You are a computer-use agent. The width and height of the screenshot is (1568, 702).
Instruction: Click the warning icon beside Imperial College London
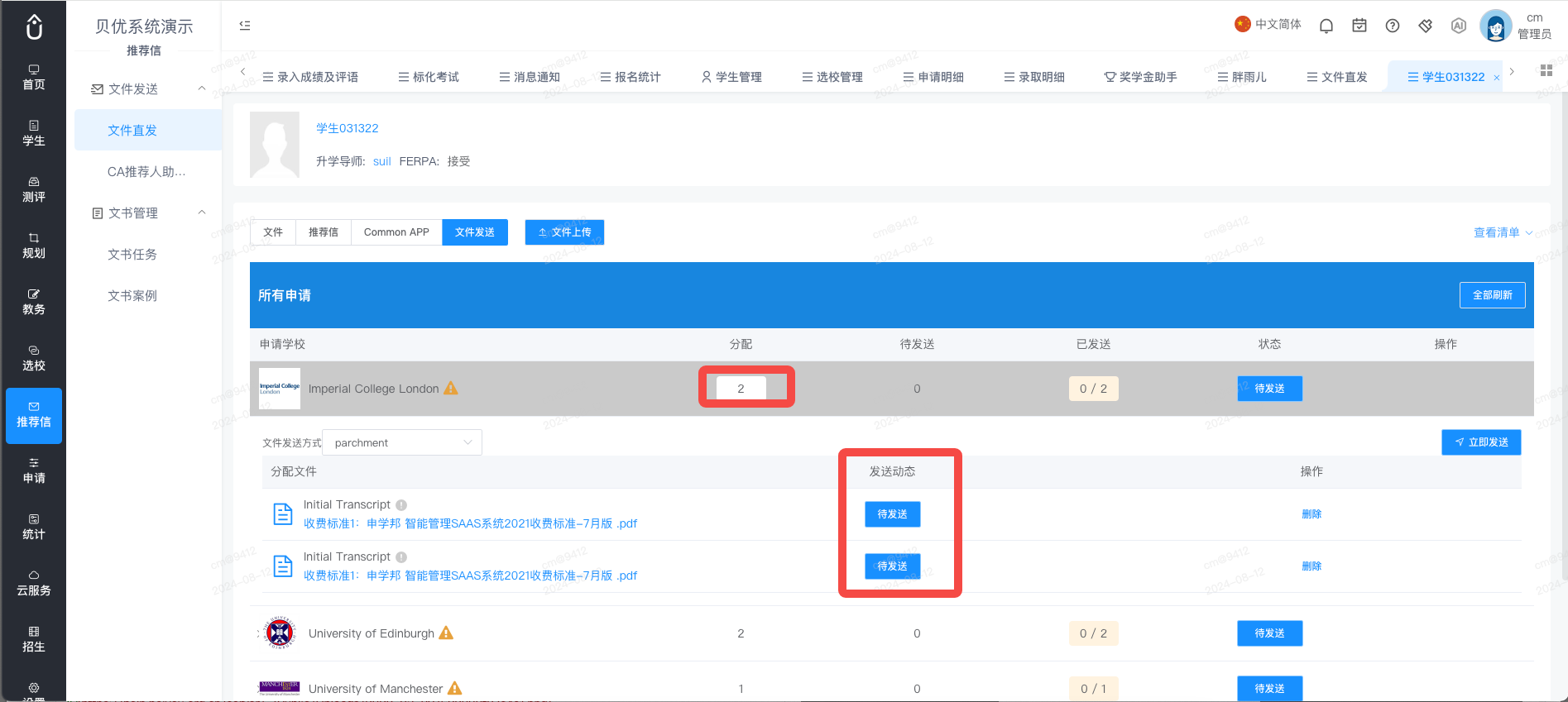click(451, 388)
